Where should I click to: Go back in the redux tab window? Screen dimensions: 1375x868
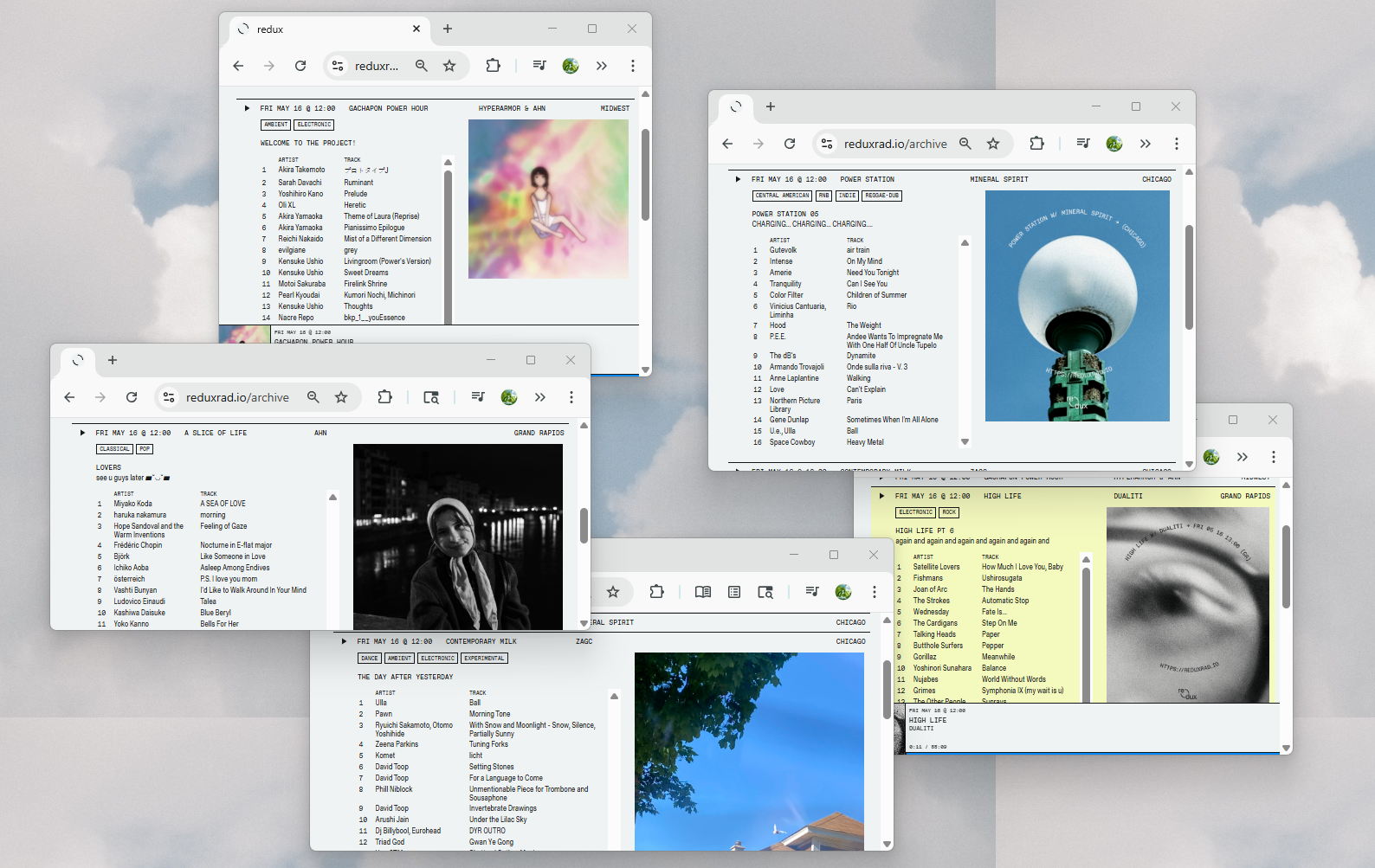click(x=238, y=66)
